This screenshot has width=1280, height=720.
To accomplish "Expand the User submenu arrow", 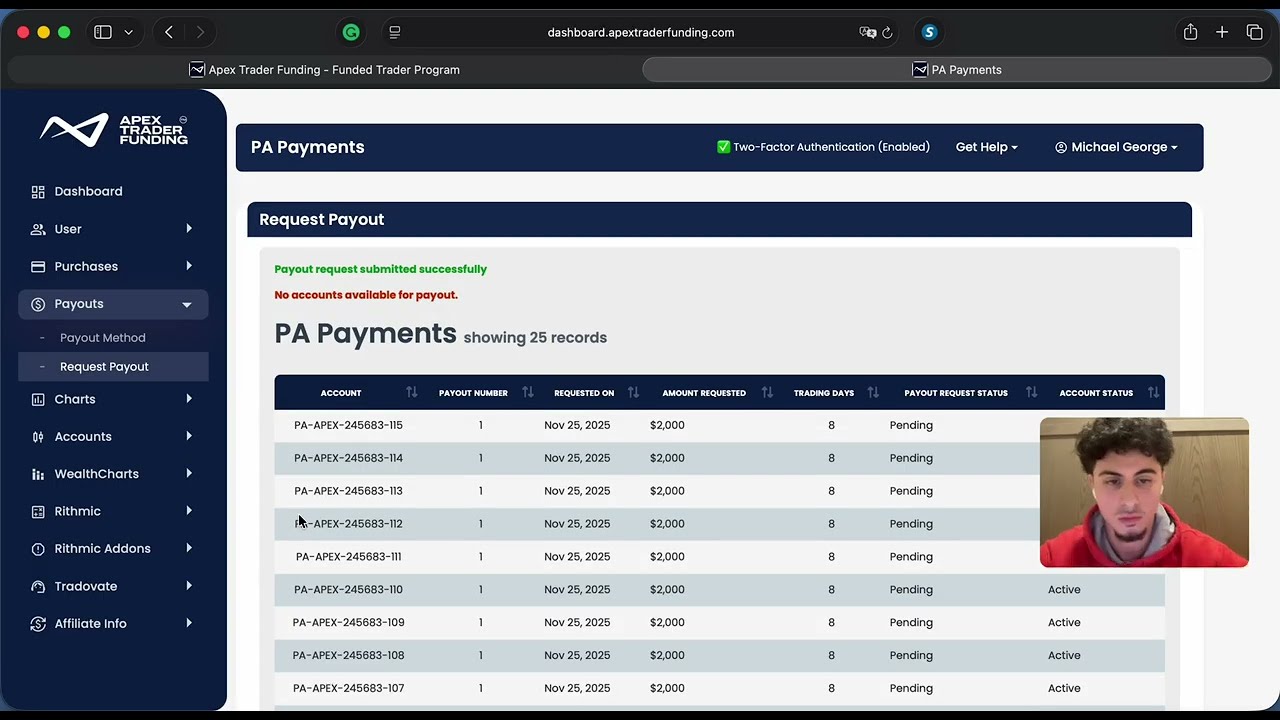I will pos(188,229).
